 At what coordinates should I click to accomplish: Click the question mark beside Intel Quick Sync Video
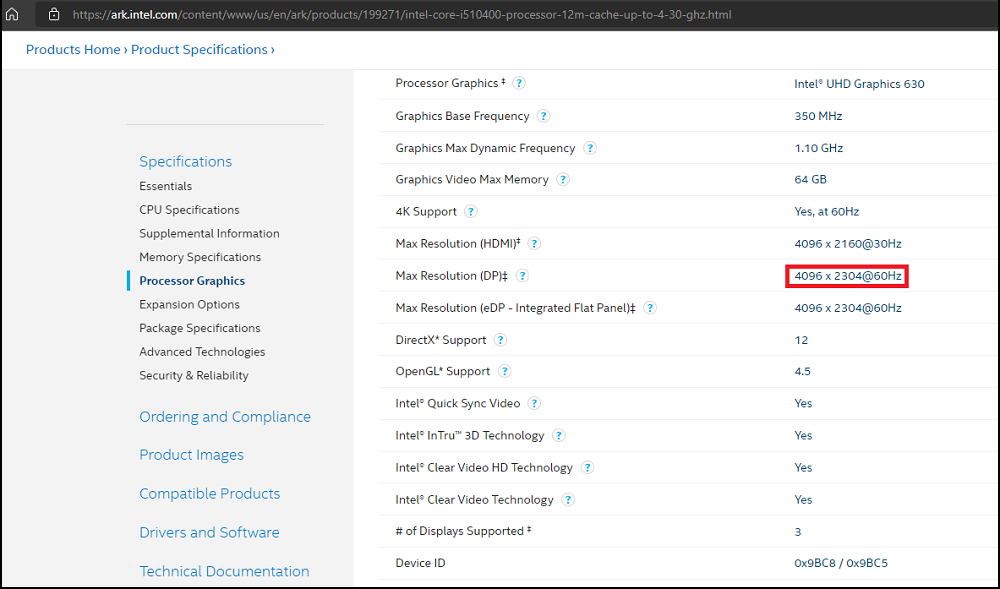[533, 403]
